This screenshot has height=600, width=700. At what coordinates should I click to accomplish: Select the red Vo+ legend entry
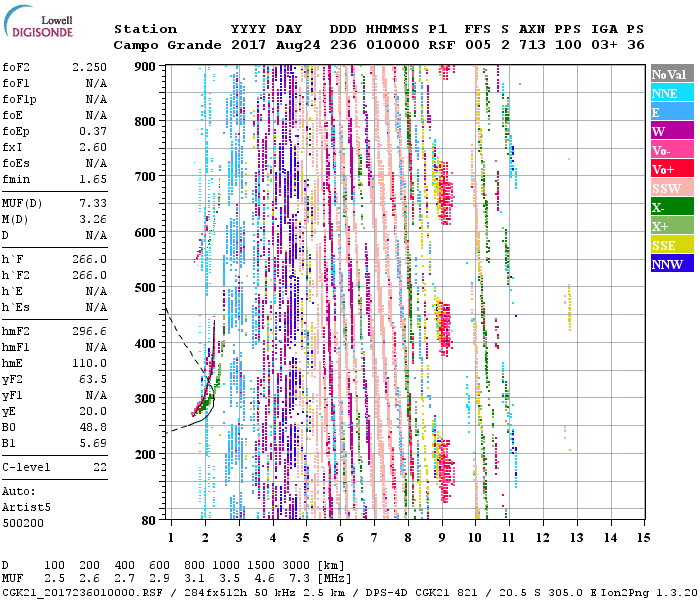click(x=670, y=169)
